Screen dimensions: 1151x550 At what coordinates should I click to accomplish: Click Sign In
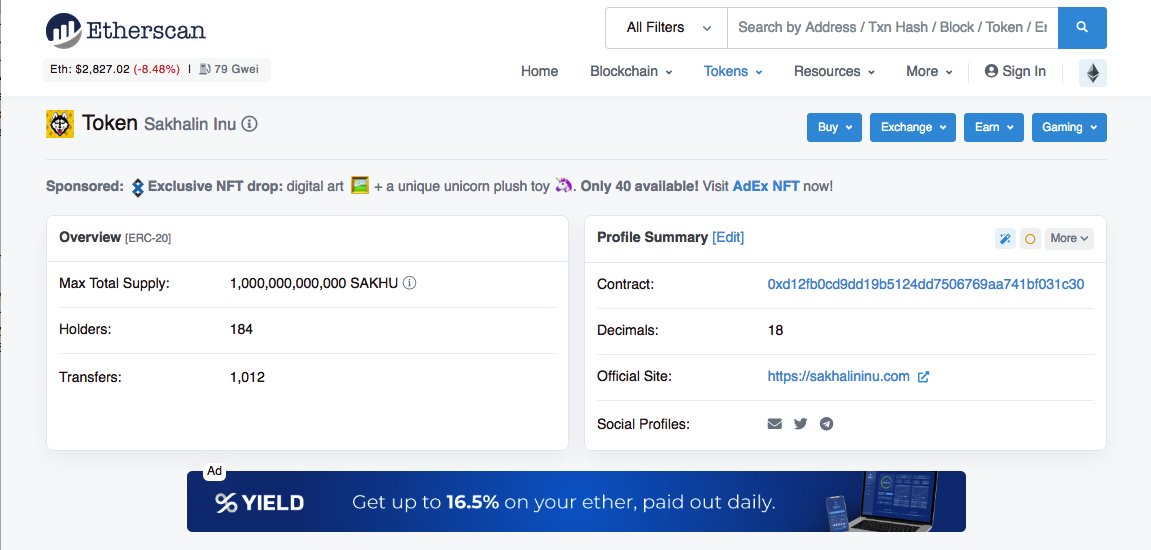[1015, 71]
